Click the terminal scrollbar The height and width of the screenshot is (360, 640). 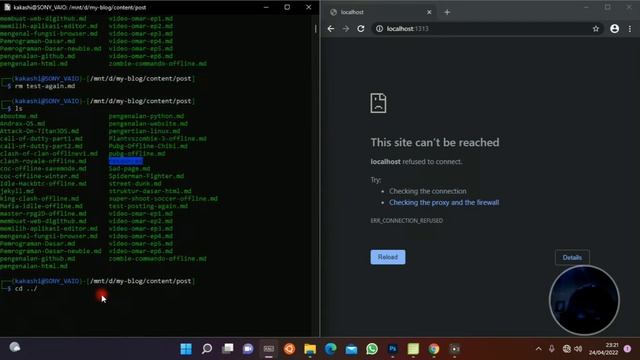tap(316, 29)
